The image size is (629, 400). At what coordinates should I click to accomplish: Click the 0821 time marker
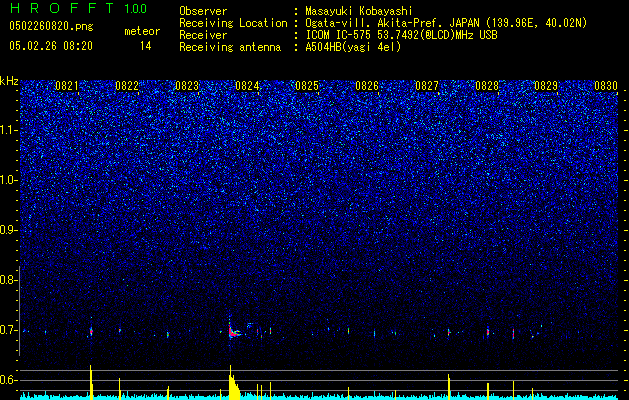coord(67,86)
